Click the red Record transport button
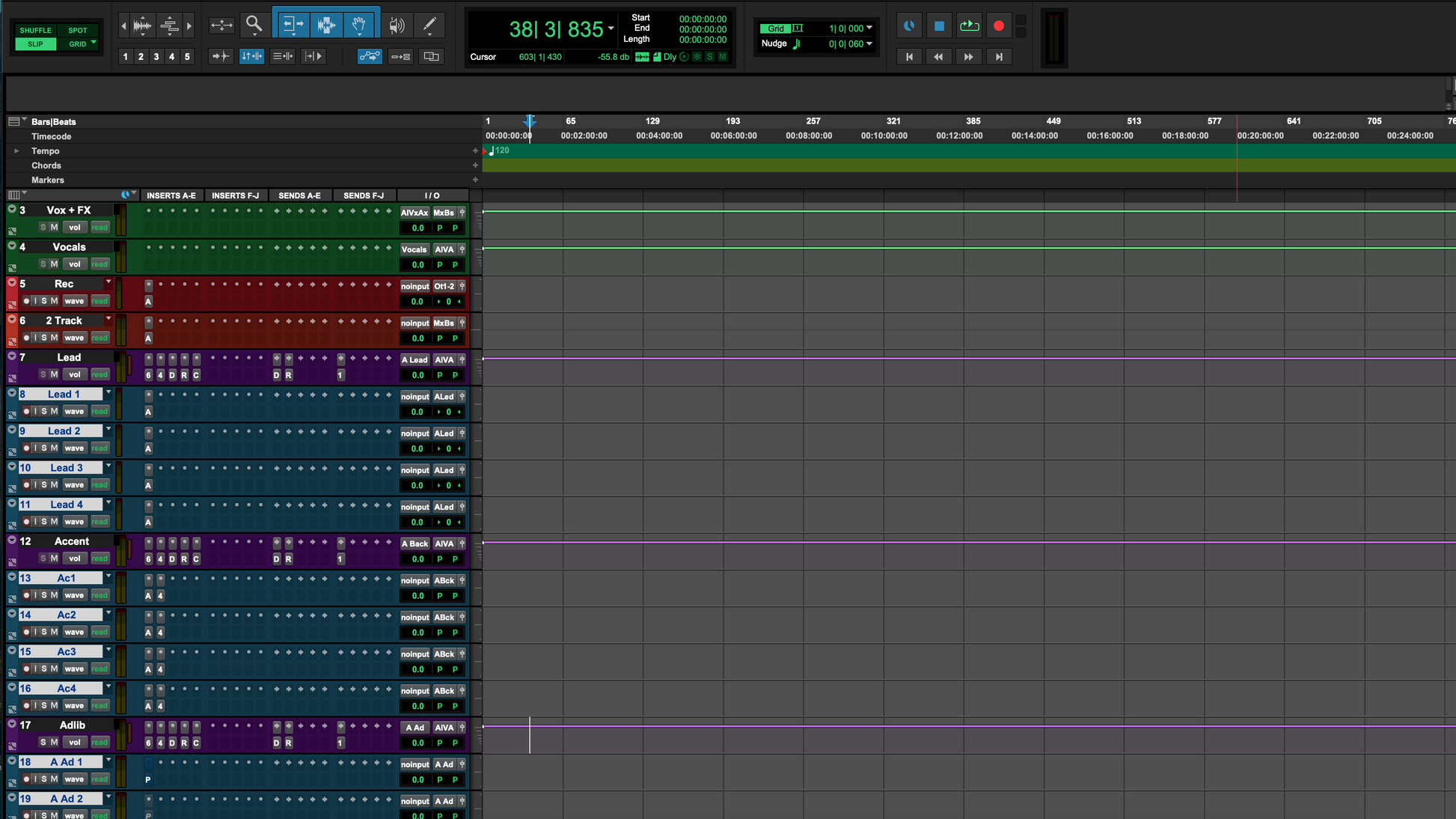 pyautogui.click(x=998, y=25)
